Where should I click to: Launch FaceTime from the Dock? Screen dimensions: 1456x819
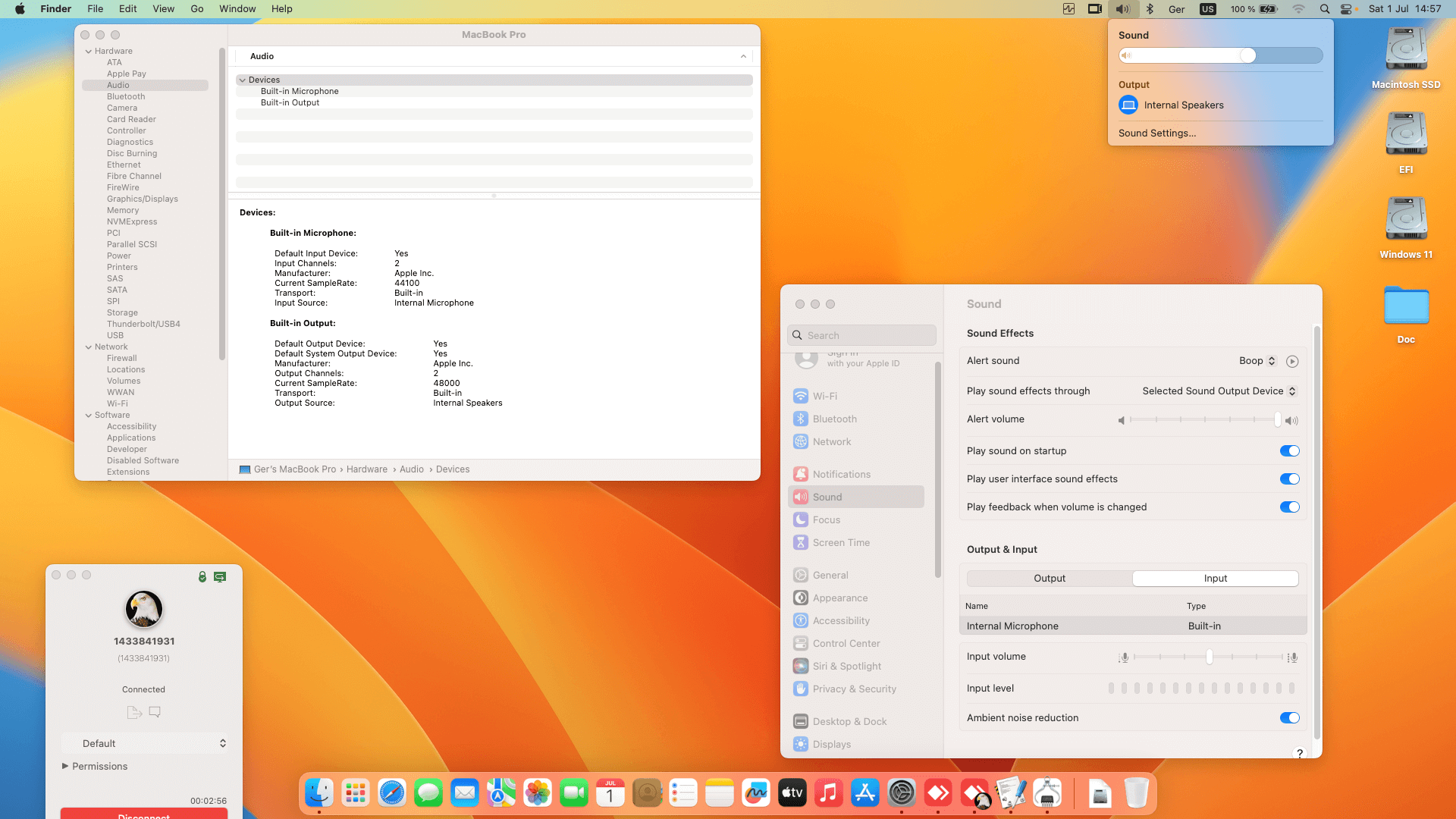coord(574,793)
